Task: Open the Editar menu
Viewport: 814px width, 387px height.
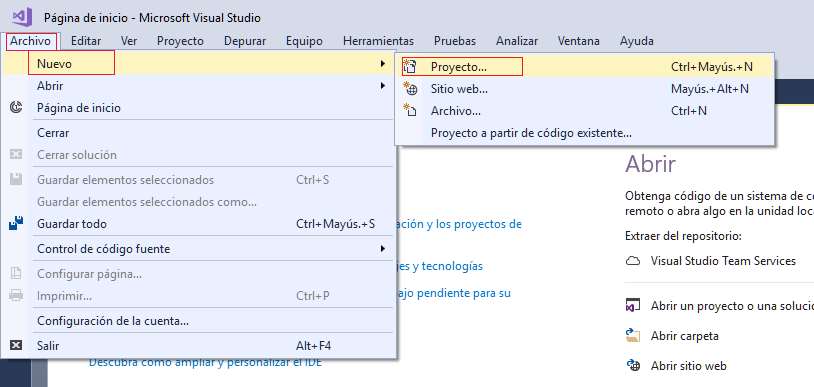Action: pos(86,41)
